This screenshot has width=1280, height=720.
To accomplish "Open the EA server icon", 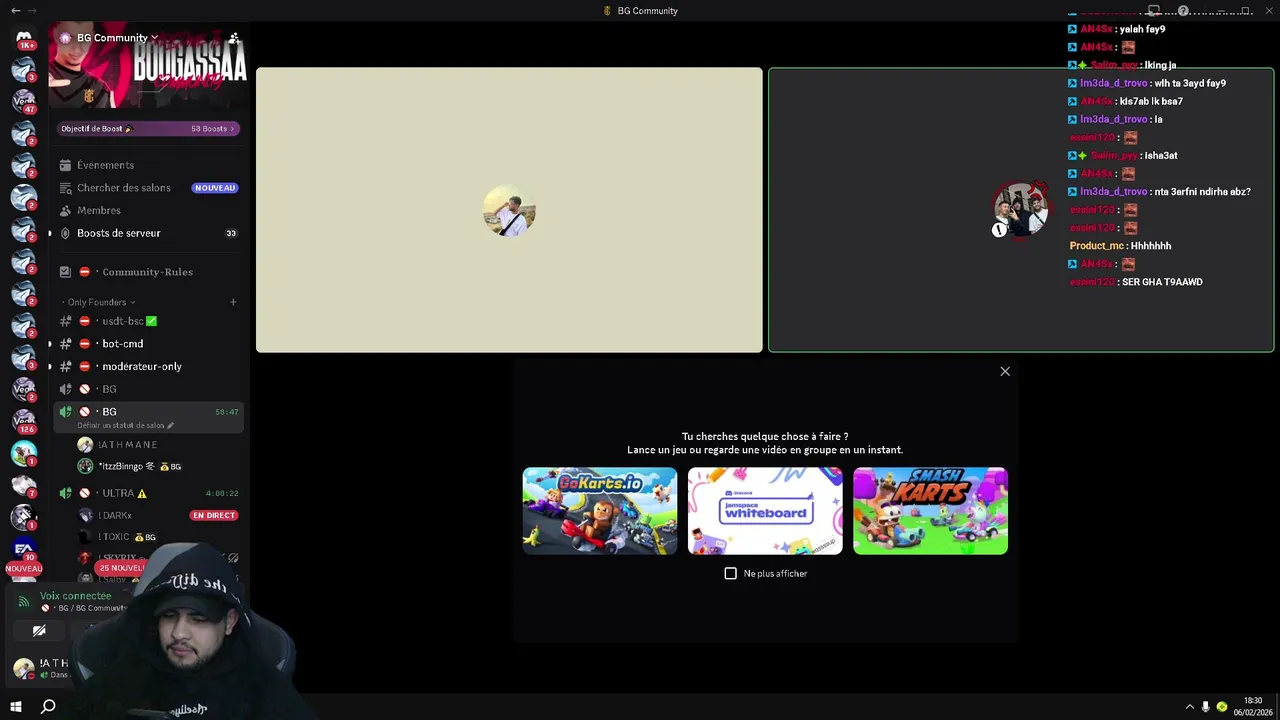I will pos(24,549).
